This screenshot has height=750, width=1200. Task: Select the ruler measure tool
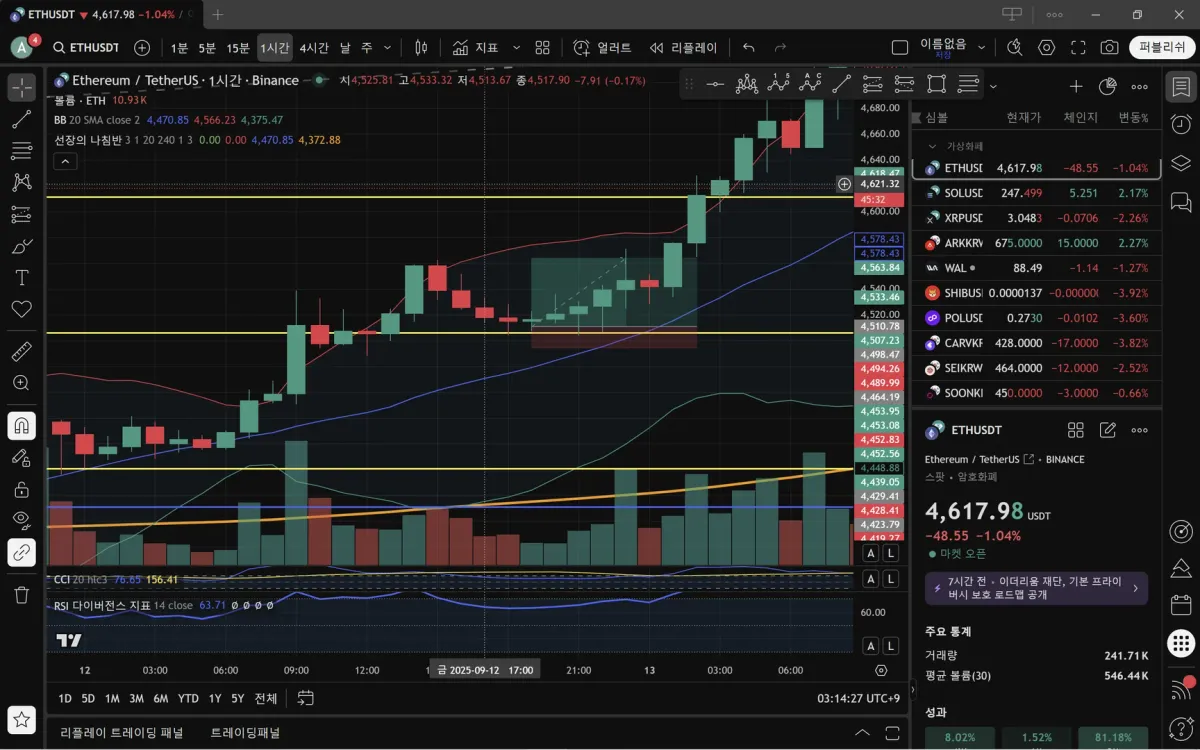click(21, 351)
